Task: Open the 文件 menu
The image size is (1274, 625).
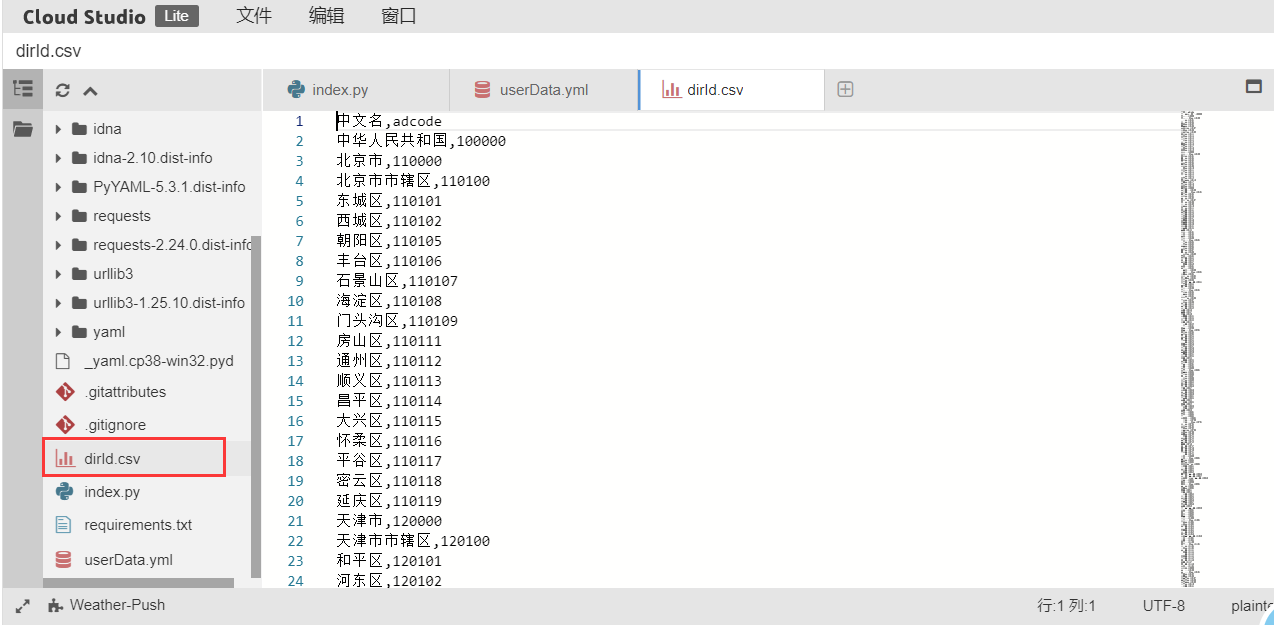Action: pos(254,16)
